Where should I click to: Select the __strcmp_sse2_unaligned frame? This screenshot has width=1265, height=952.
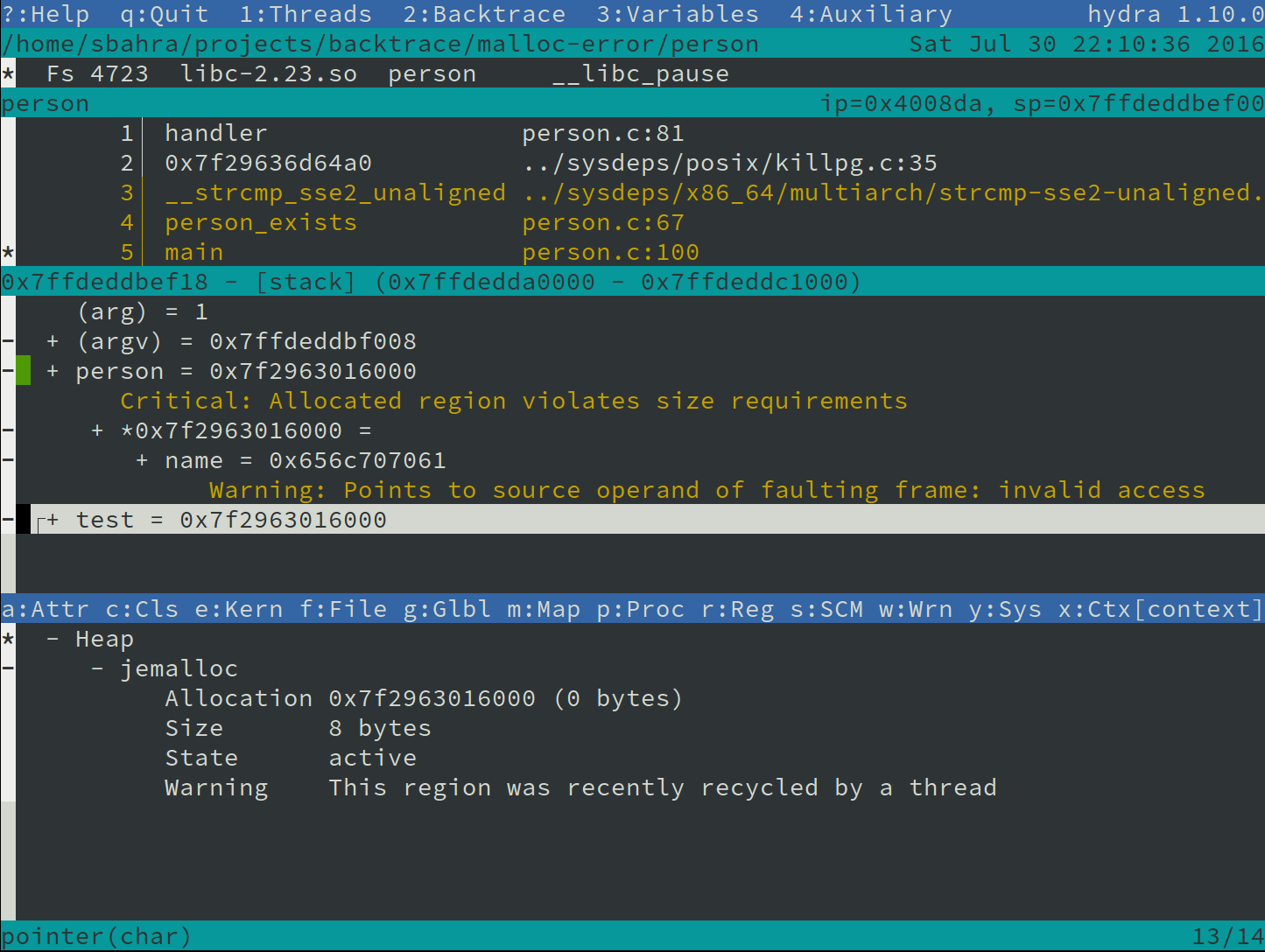click(334, 192)
